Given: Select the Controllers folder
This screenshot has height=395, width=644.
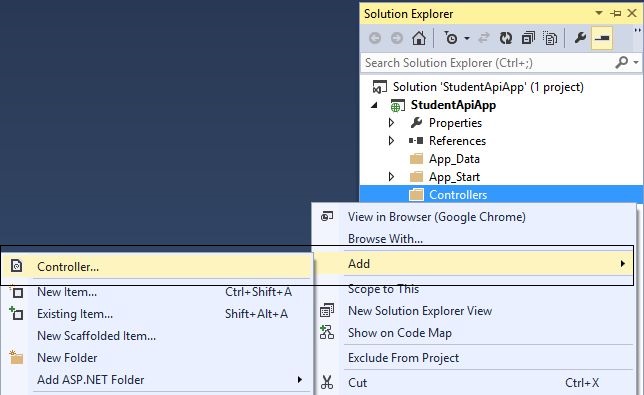Looking at the screenshot, I should (x=458, y=195).
